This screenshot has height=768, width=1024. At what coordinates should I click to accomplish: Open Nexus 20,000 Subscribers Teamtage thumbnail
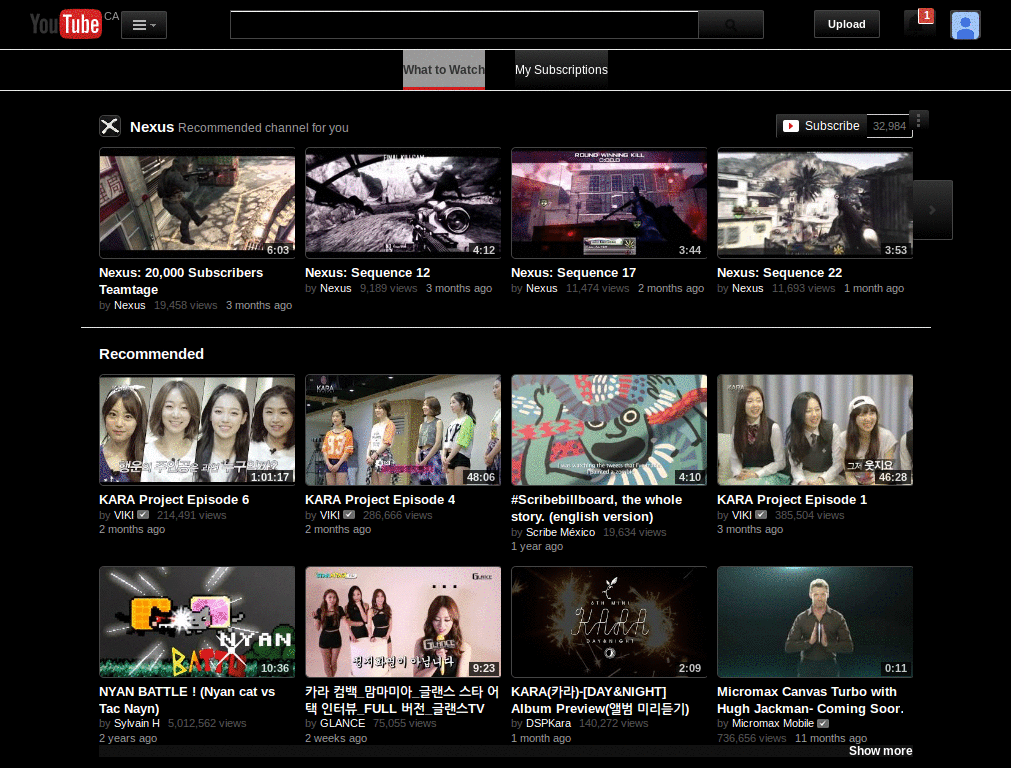[197, 203]
